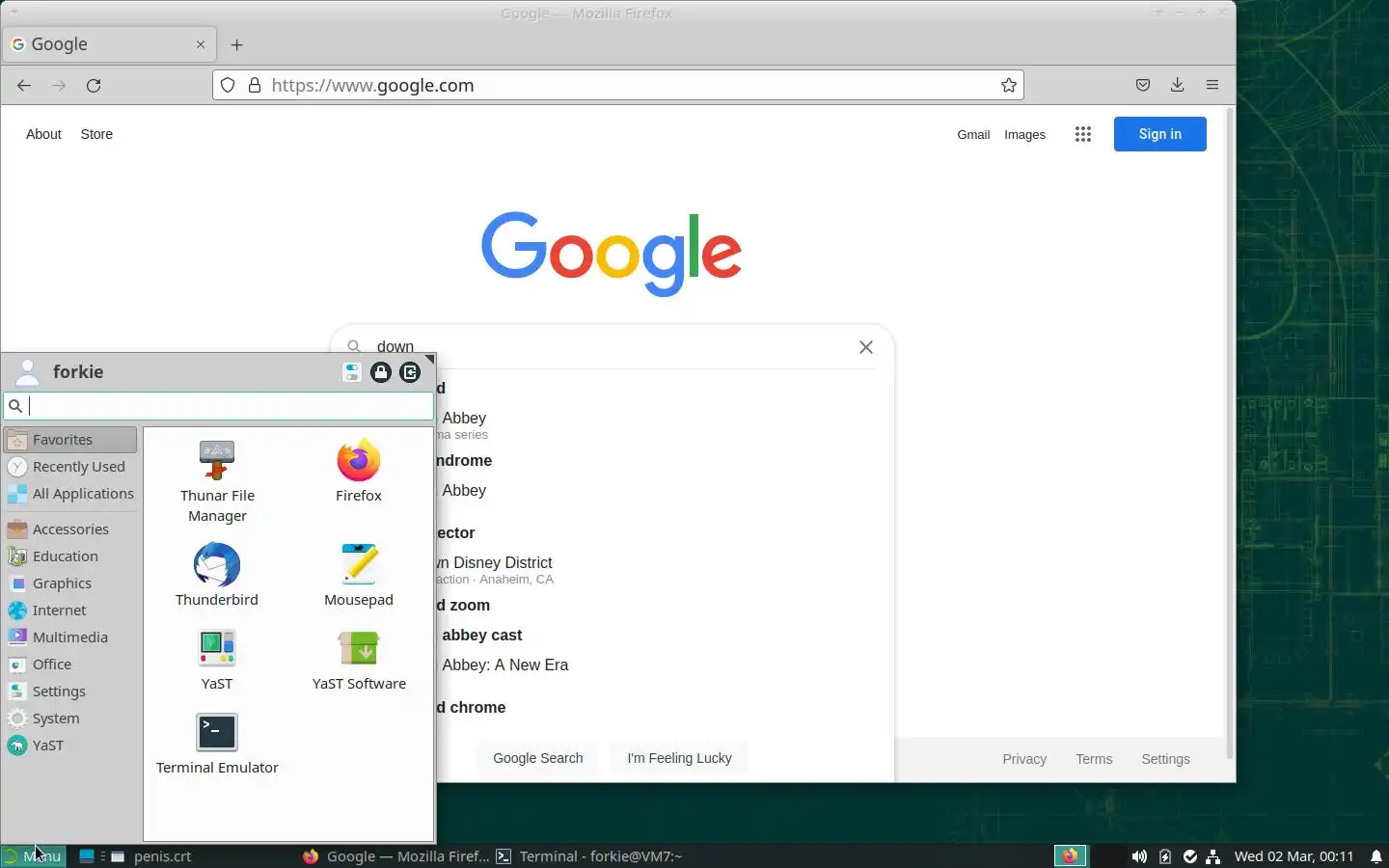Open the Google Store link
1389x868 pixels.
96,134
